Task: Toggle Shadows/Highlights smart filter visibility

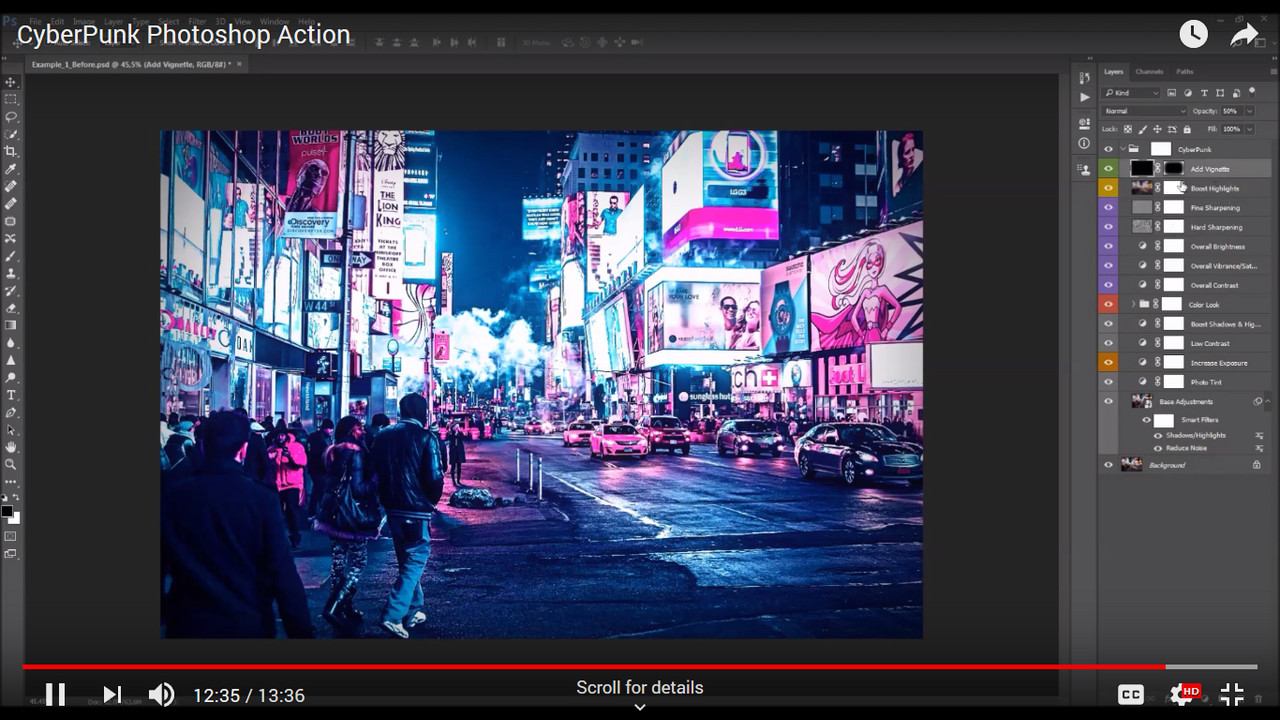Action: point(1158,435)
